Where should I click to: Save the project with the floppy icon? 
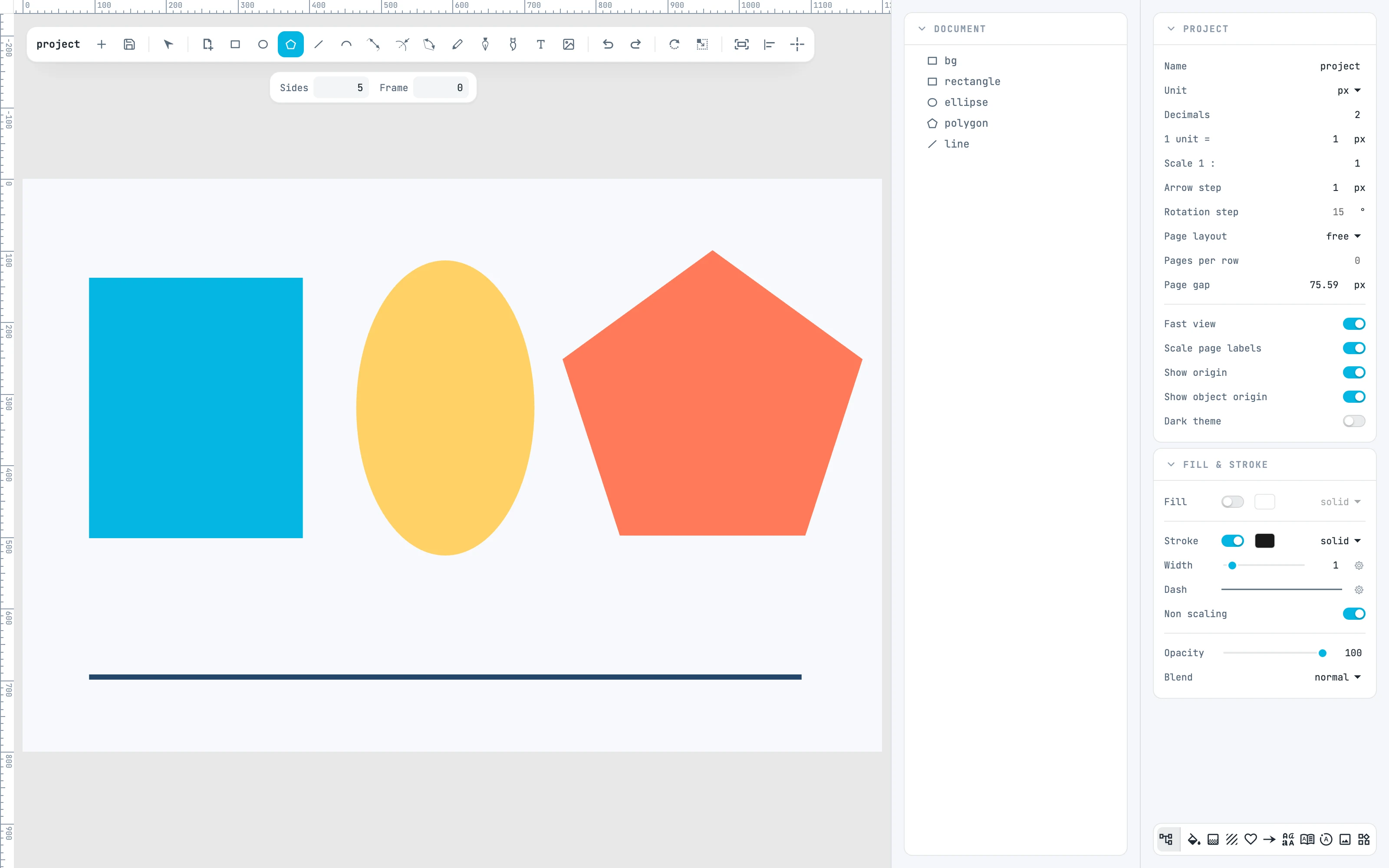coord(129,44)
